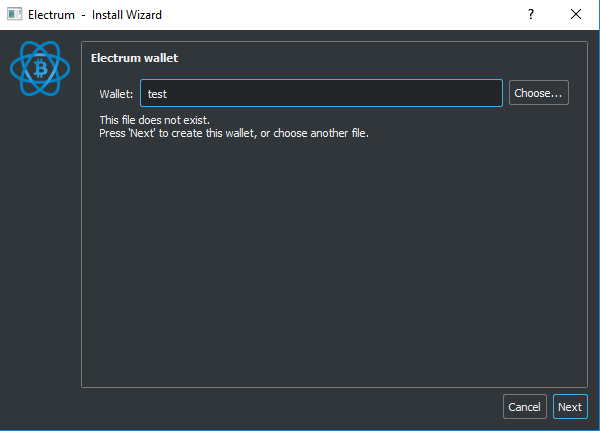Click the Electrum app icon in title bar
Image resolution: width=600 pixels, height=431 pixels.
pyautogui.click(x=15, y=15)
